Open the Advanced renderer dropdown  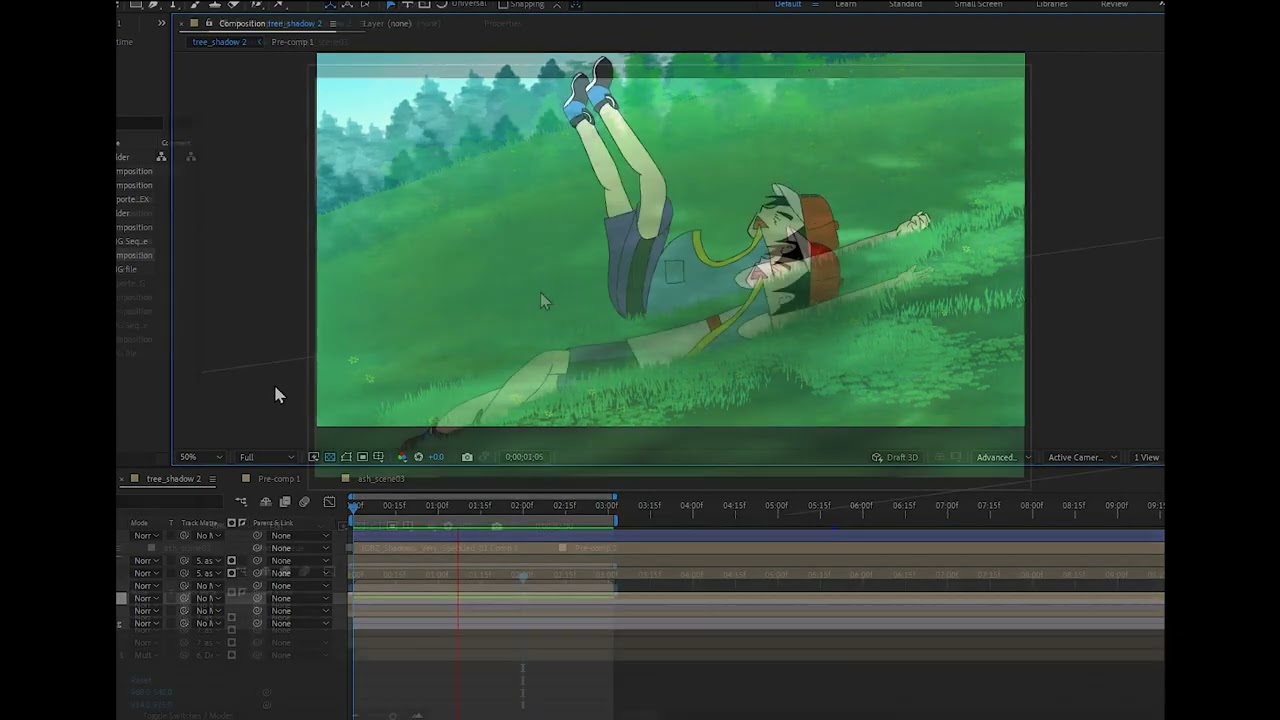pos(1003,457)
